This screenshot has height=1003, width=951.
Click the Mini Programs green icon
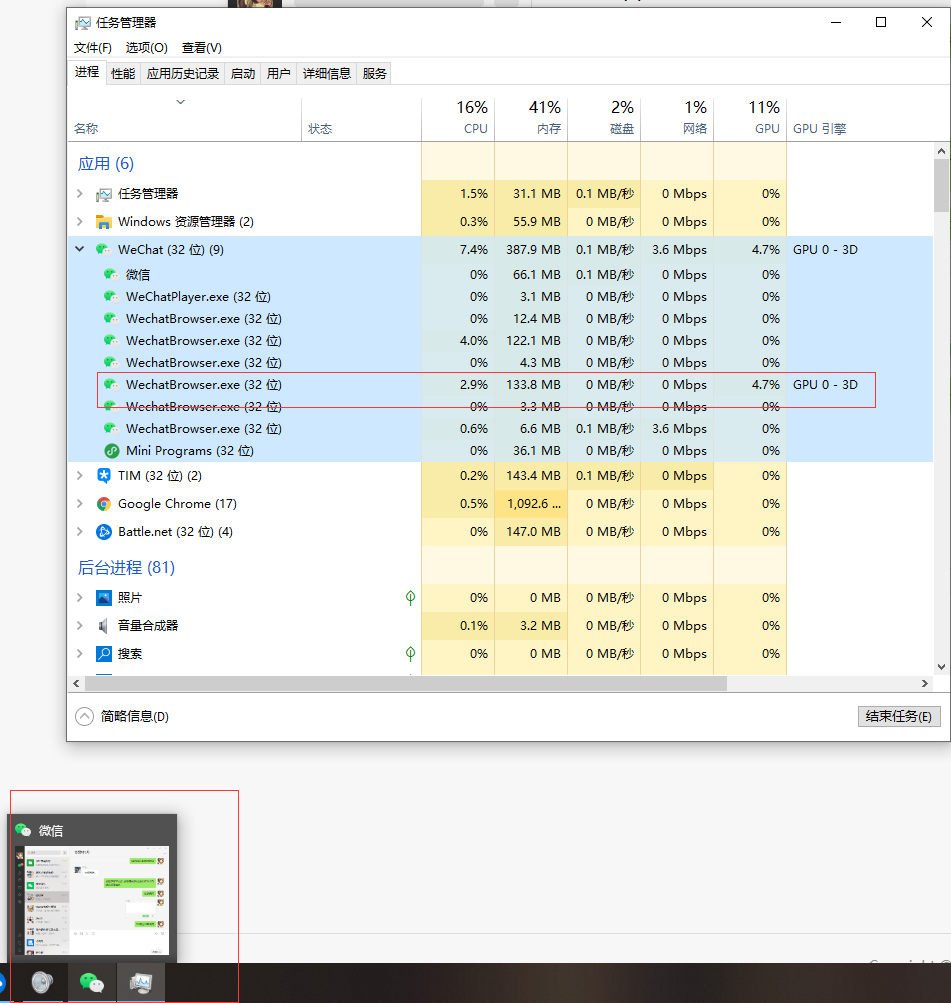[x=112, y=451]
